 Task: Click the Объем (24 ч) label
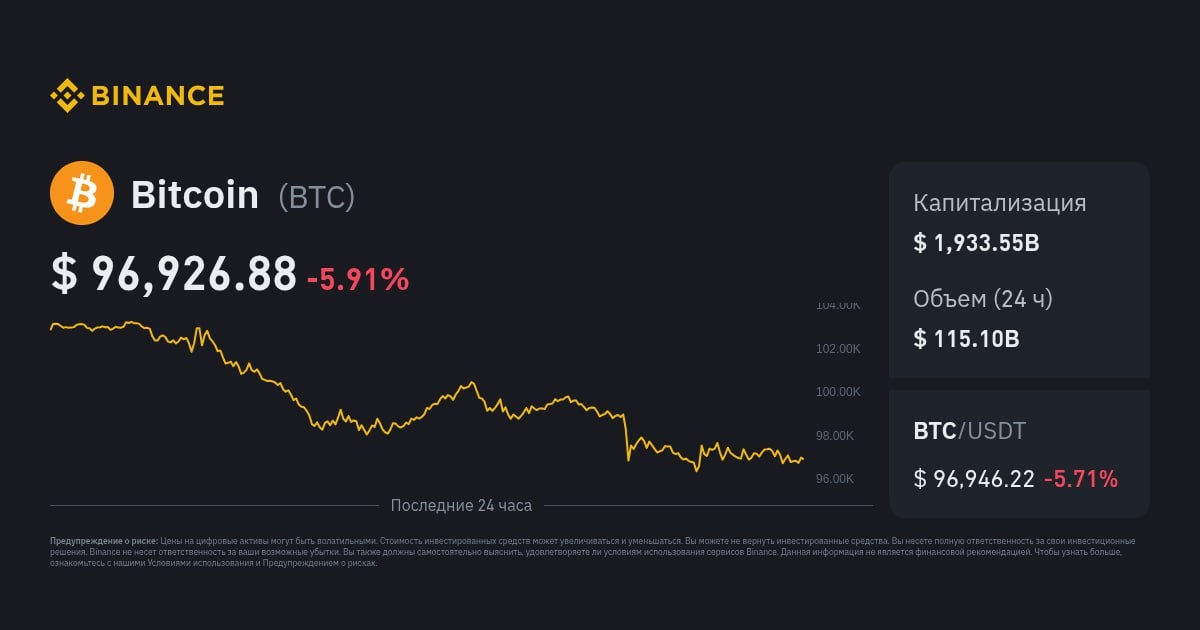click(x=983, y=299)
